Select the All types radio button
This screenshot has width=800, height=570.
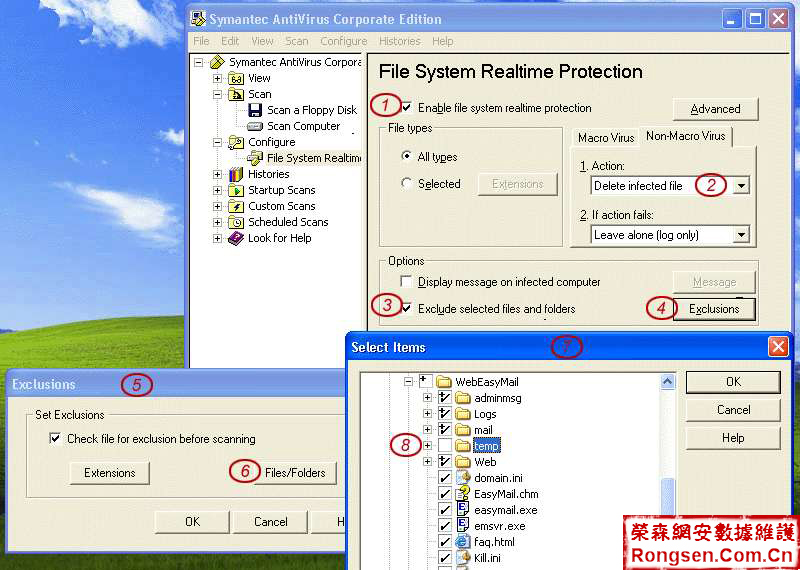(x=406, y=157)
